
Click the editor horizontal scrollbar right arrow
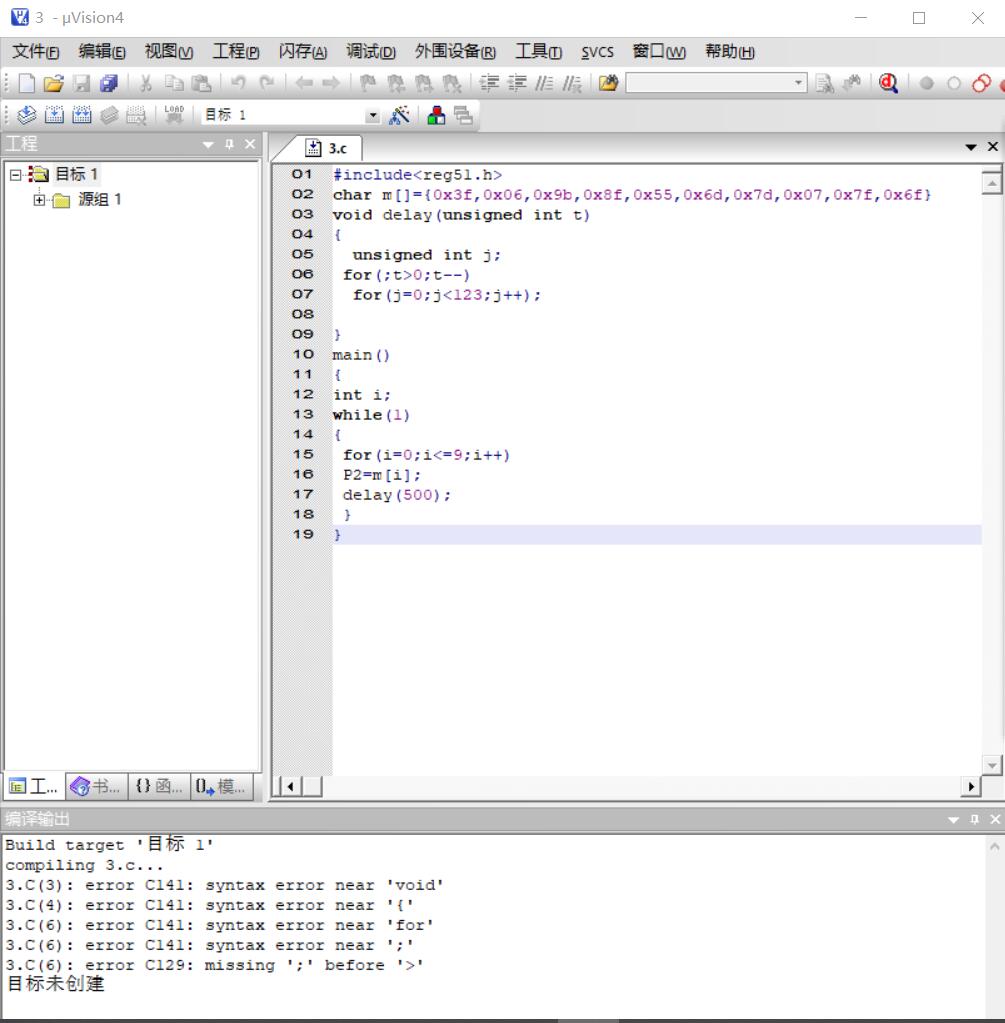971,787
